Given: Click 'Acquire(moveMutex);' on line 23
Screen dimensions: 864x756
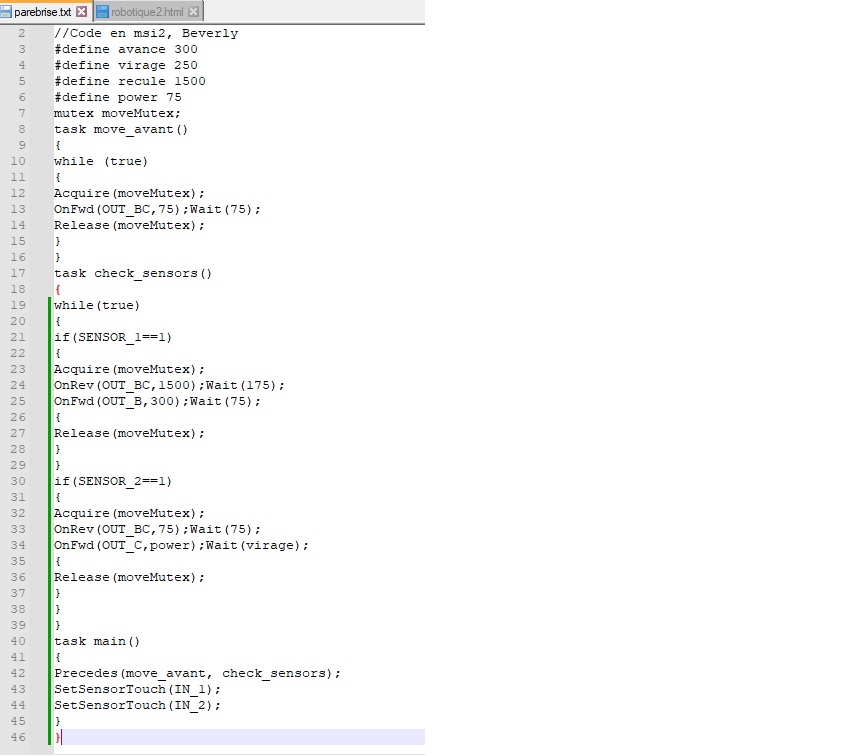Looking at the screenshot, I should 129,369.
